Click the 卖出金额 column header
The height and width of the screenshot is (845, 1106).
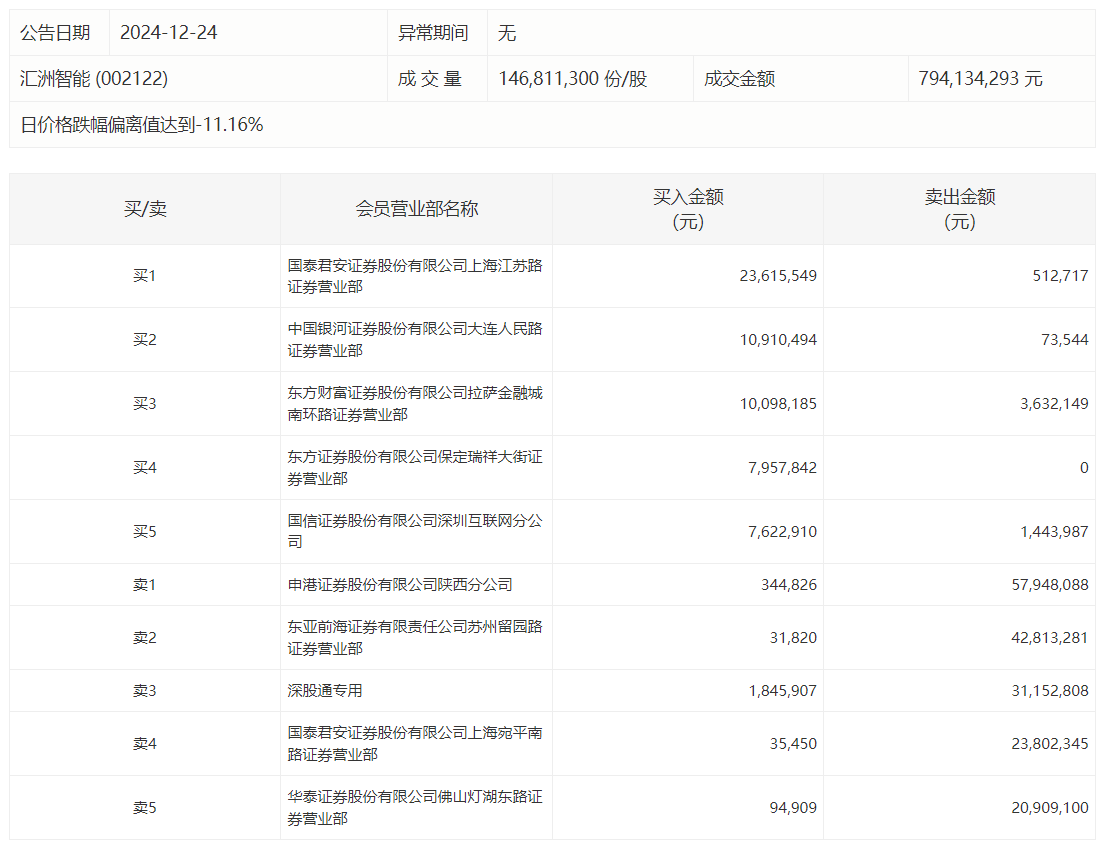pos(959,209)
